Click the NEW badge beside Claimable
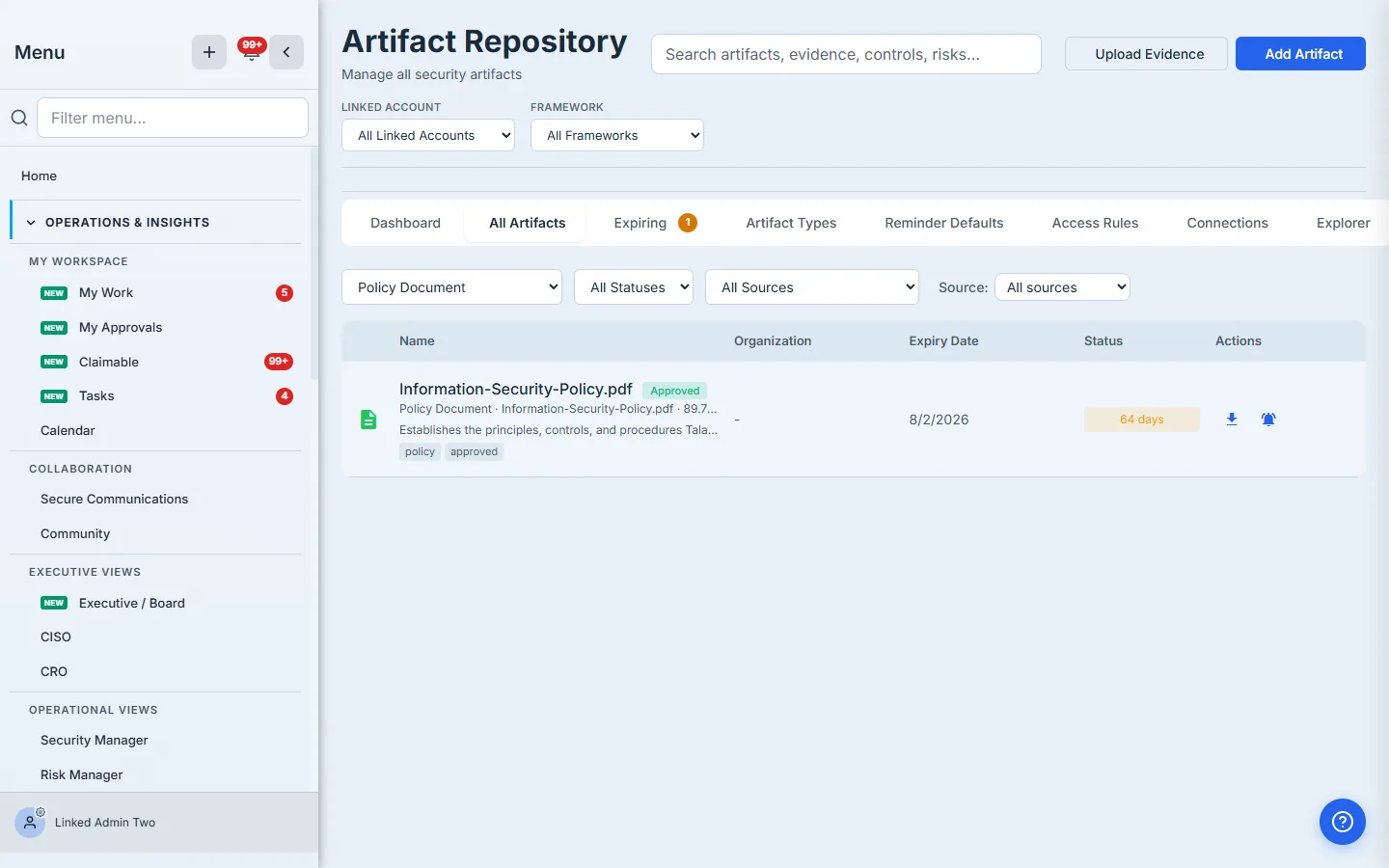 pyautogui.click(x=54, y=362)
